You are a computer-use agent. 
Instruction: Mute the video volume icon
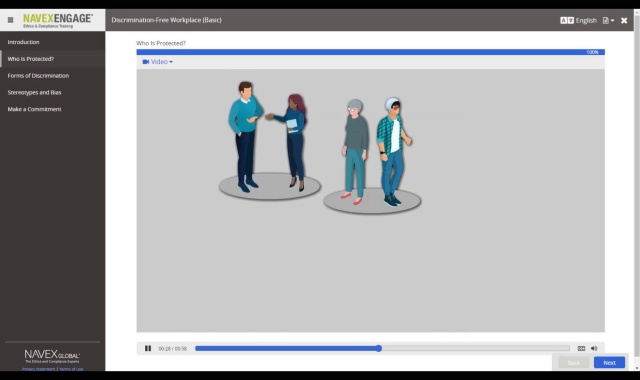coord(594,348)
